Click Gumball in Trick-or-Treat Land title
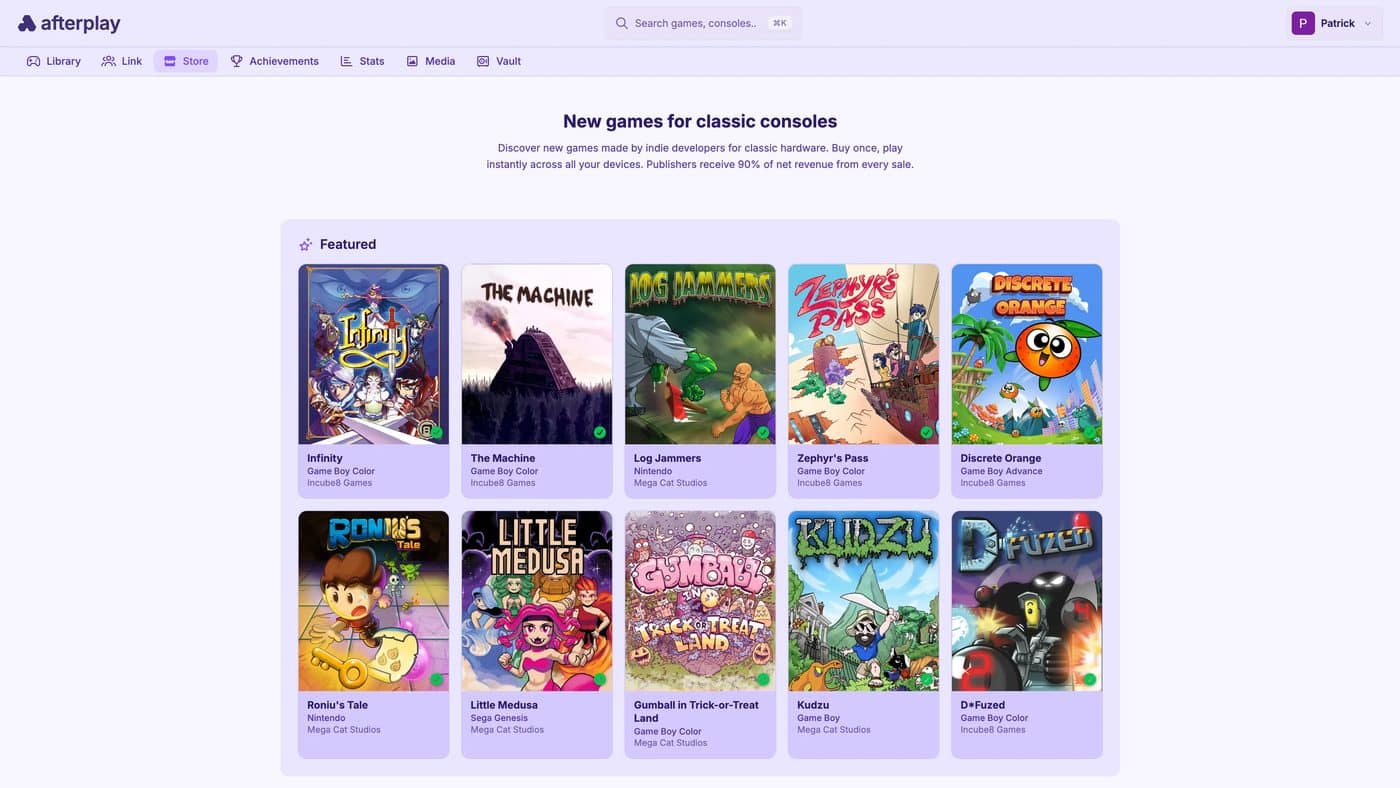1400x788 pixels. coord(696,711)
